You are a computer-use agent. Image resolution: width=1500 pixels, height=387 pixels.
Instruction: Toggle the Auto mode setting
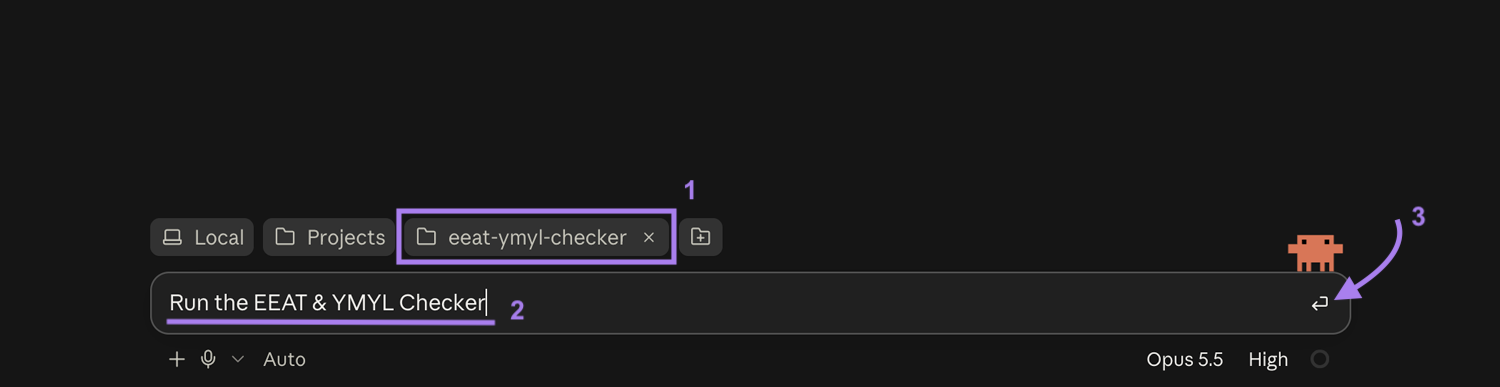tap(285, 359)
